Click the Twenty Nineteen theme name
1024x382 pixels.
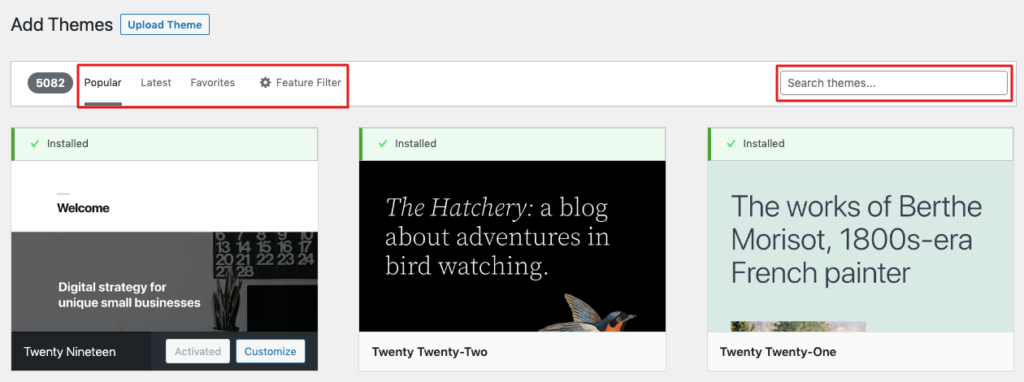click(70, 352)
